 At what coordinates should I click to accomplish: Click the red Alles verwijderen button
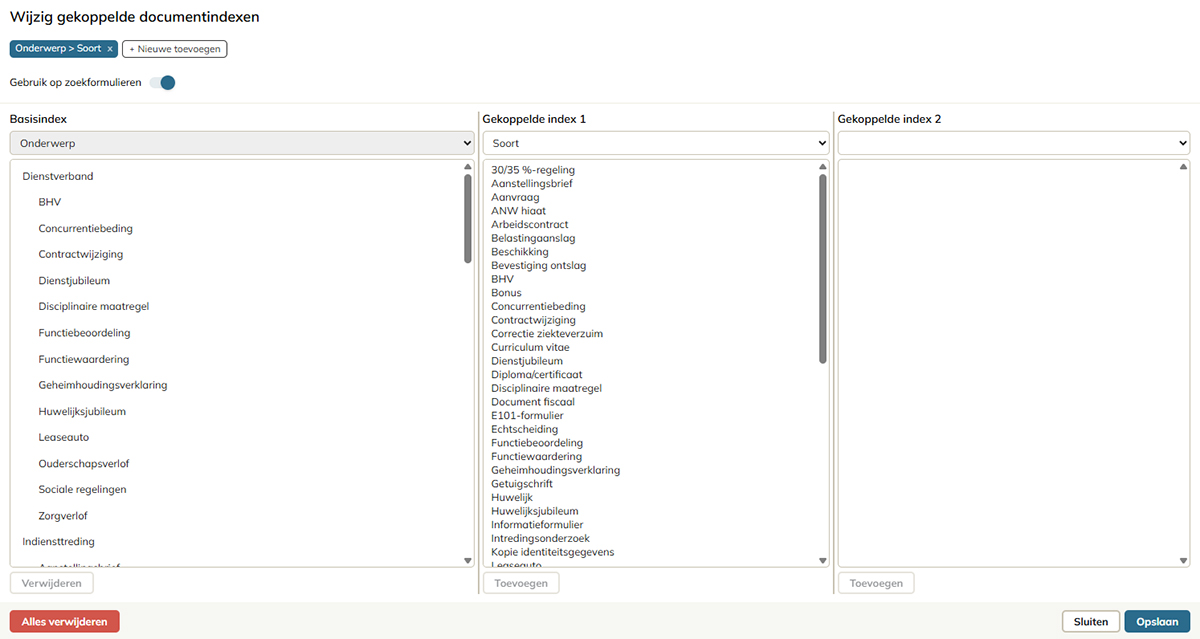65,622
